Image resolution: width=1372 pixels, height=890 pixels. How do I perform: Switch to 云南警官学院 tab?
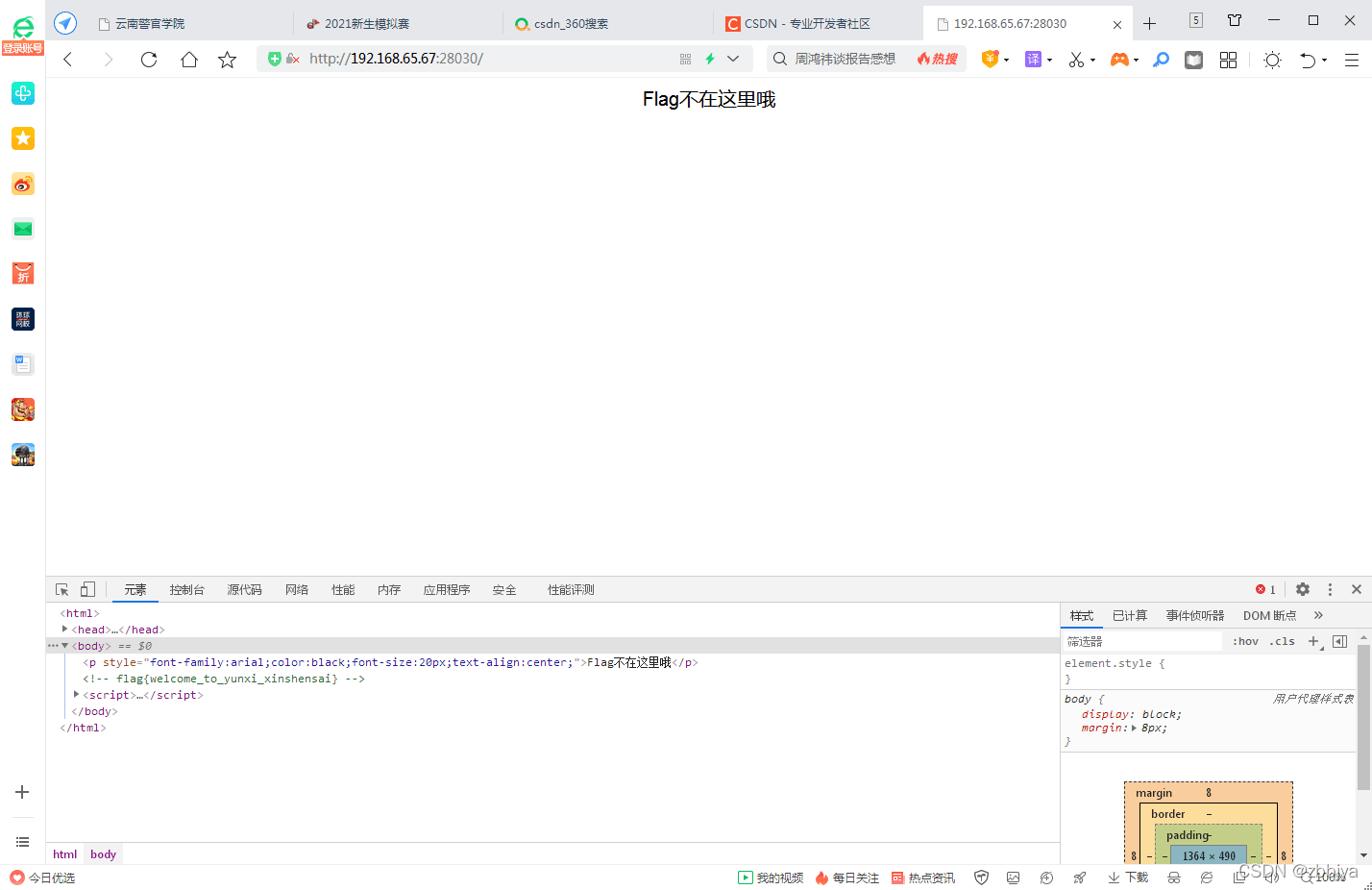[x=187, y=23]
